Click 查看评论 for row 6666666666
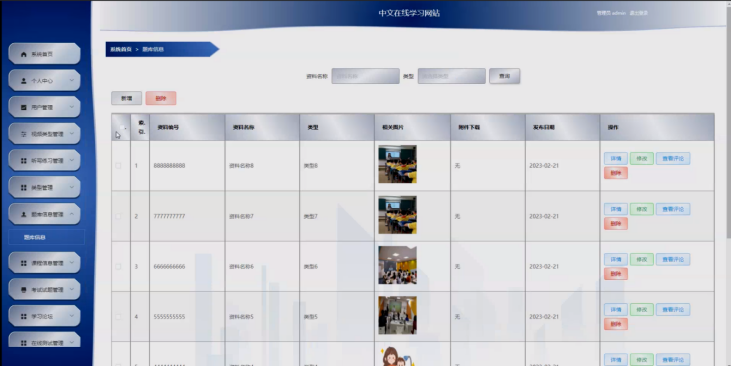This screenshot has width=732, height=367. coord(673,260)
